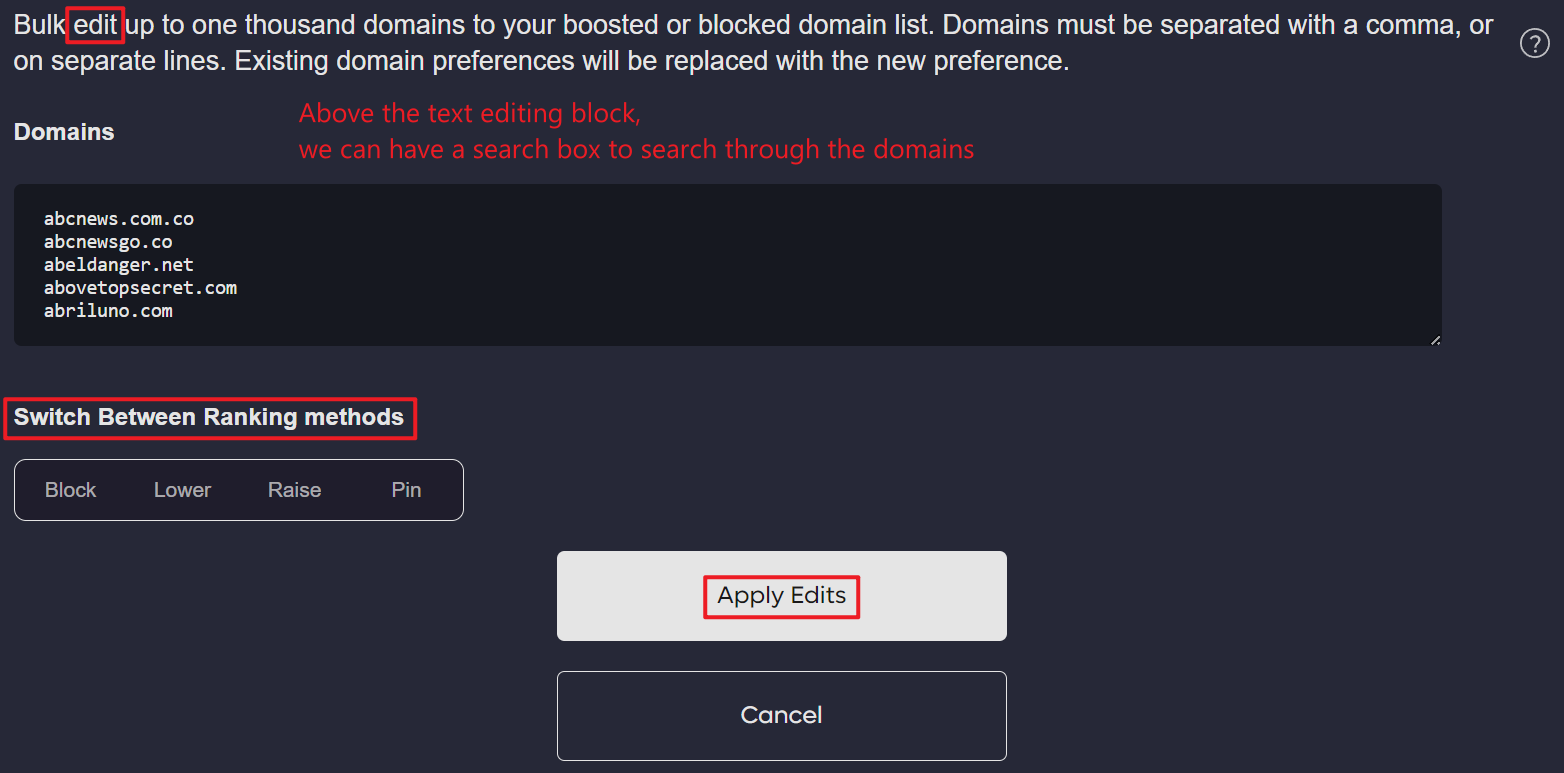Screen dimensions: 1564x773
Task: Open the help question mark icon
Action: (x=1534, y=44)
